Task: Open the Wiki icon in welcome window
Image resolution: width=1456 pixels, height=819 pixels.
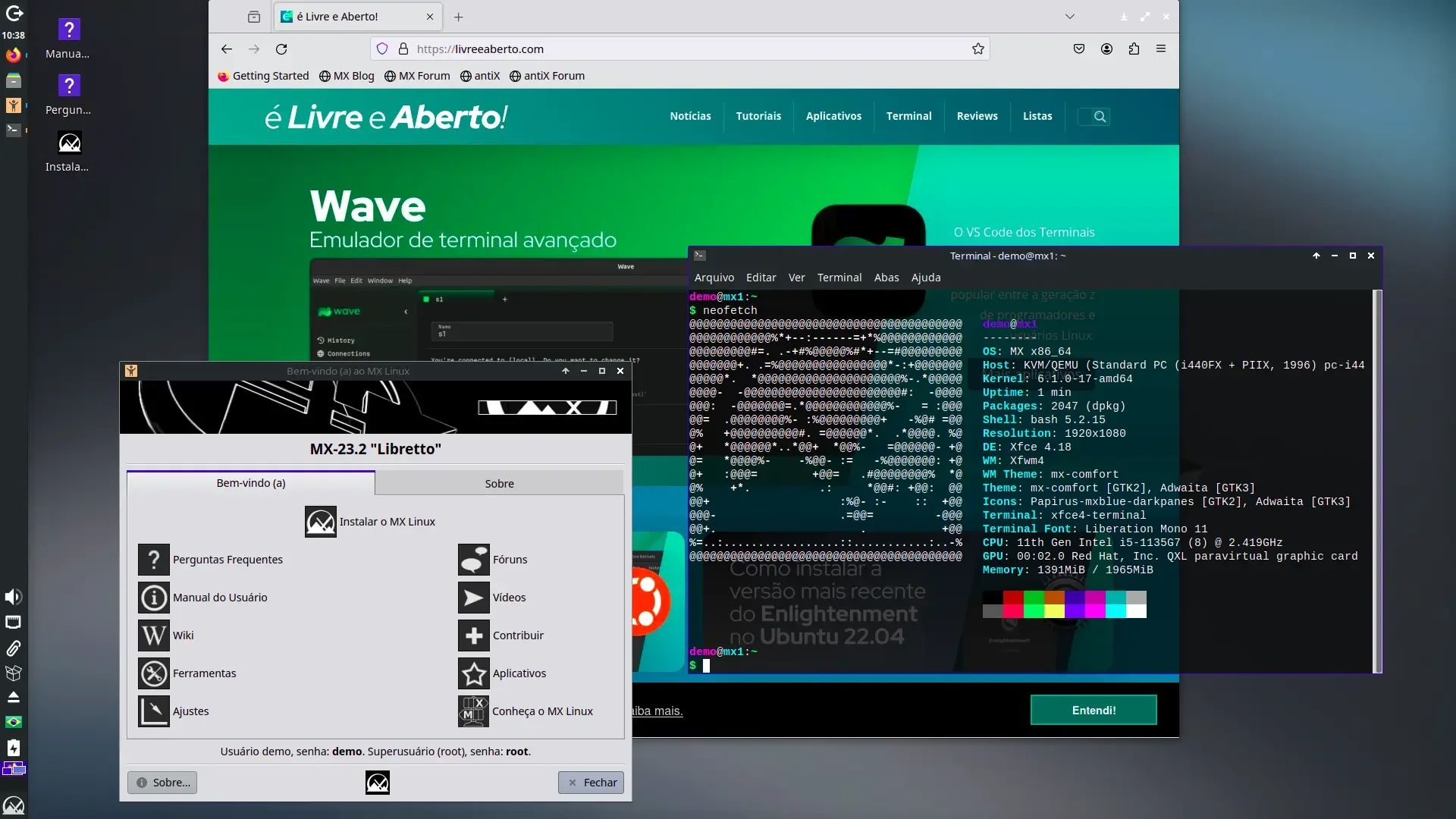Action: [x=154, y=635]
